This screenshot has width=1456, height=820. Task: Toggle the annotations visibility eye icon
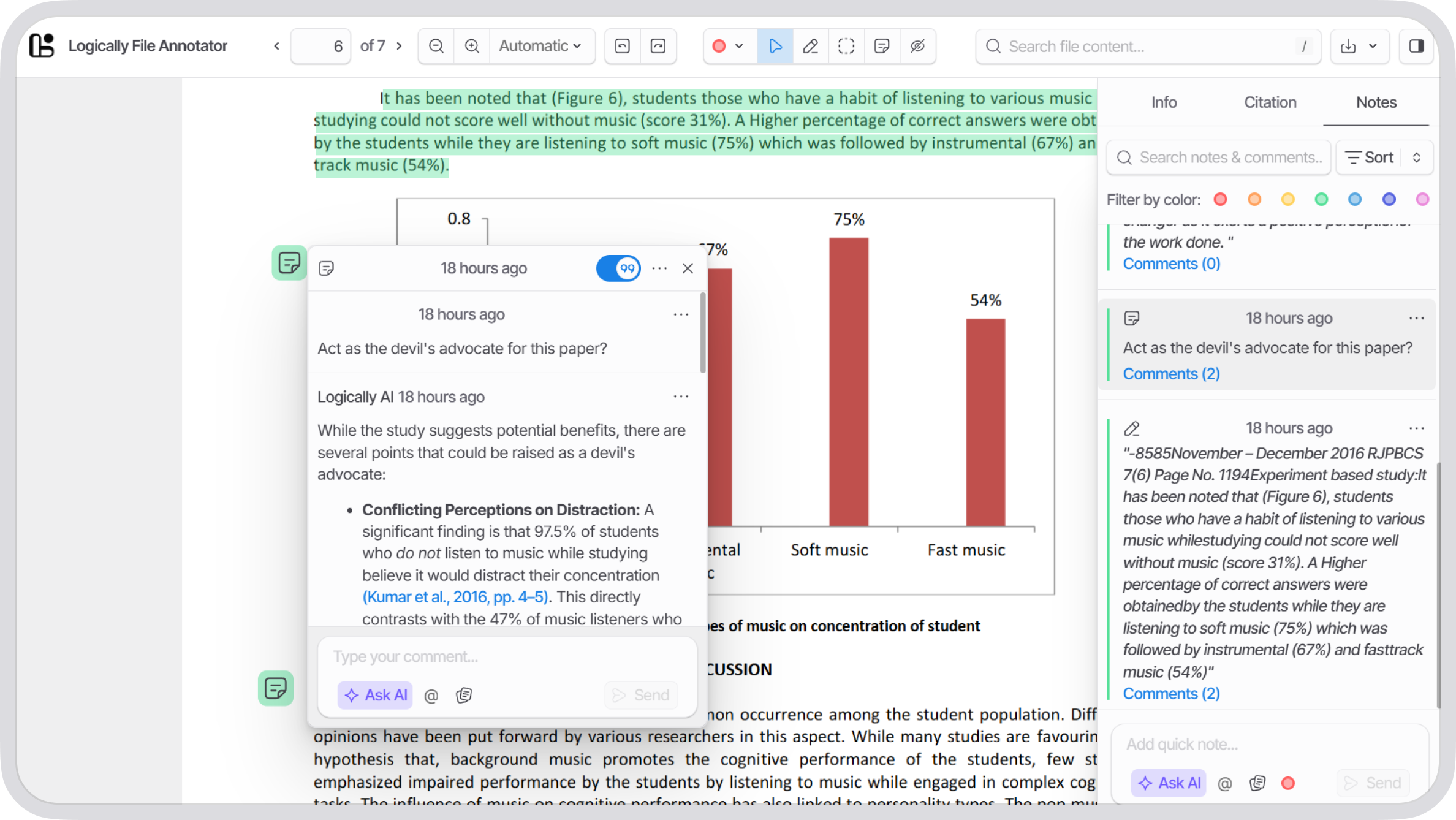pyautogui.click(x=917, y=46)
